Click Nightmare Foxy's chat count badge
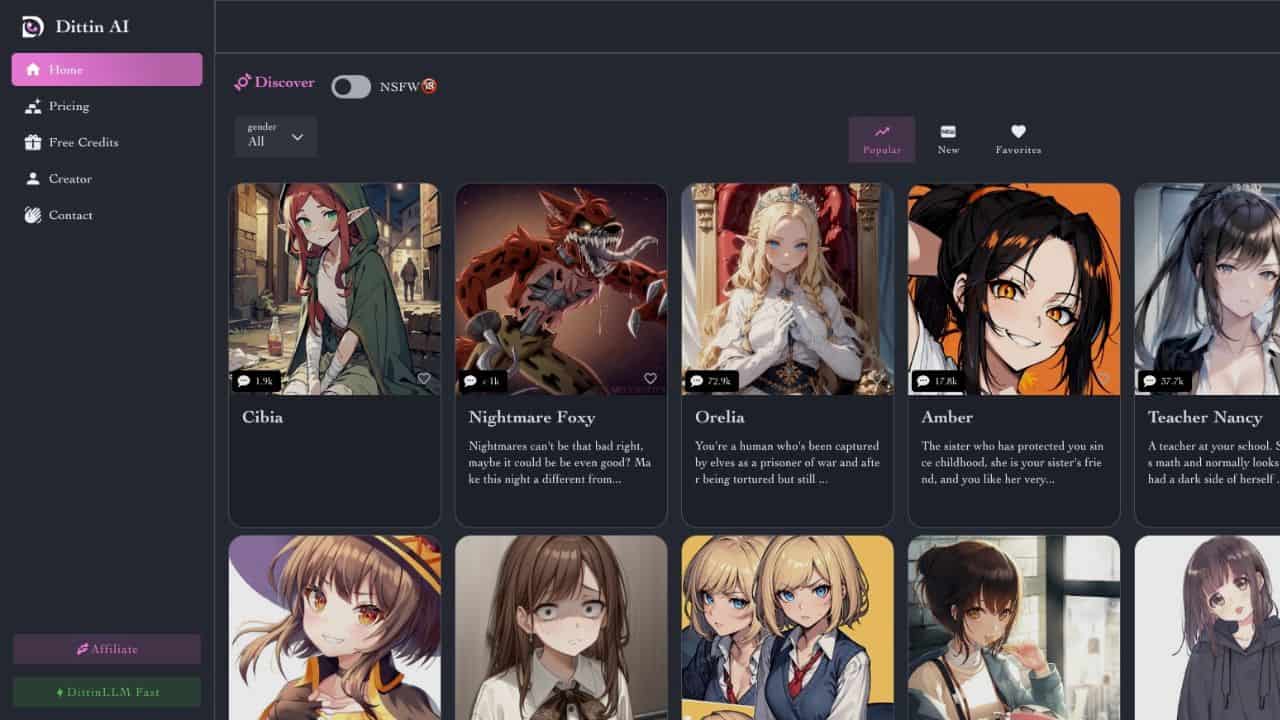The width and height of the screenshot is (1280, 720). pos(483,381)
